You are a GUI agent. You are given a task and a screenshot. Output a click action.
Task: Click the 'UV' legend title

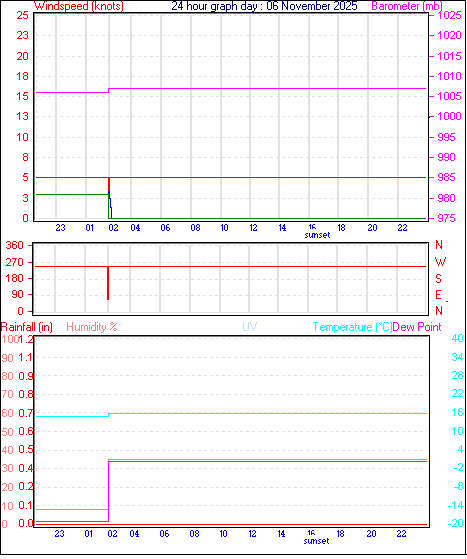point(250,327)
